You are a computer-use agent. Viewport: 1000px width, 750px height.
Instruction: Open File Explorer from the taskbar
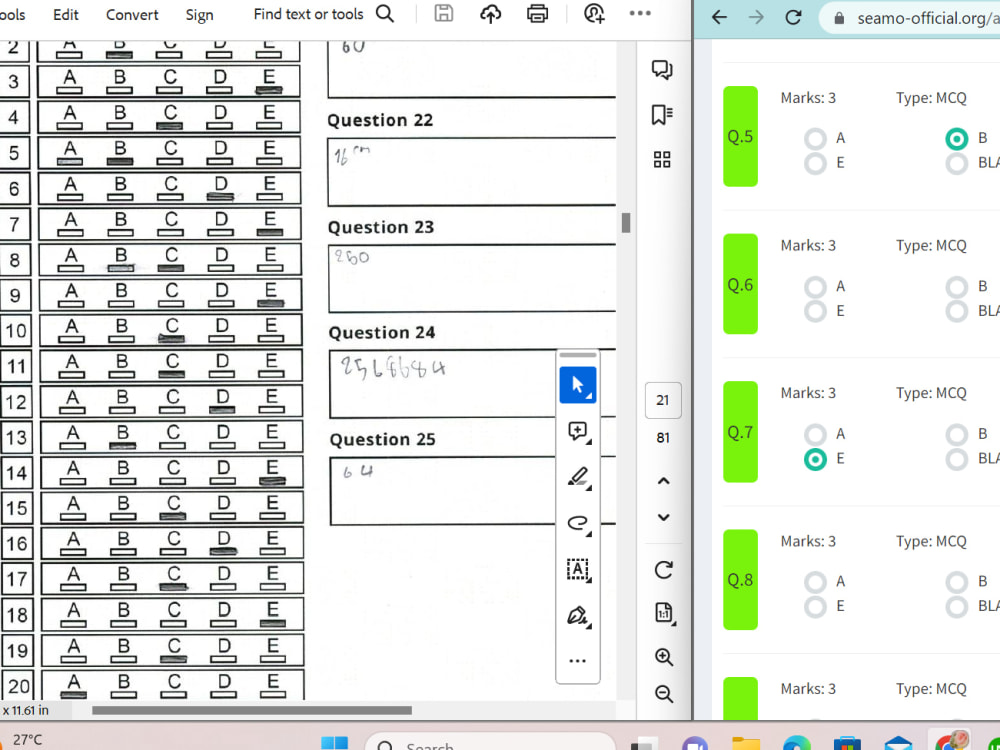pyautogui.click(x=746, y=743)
